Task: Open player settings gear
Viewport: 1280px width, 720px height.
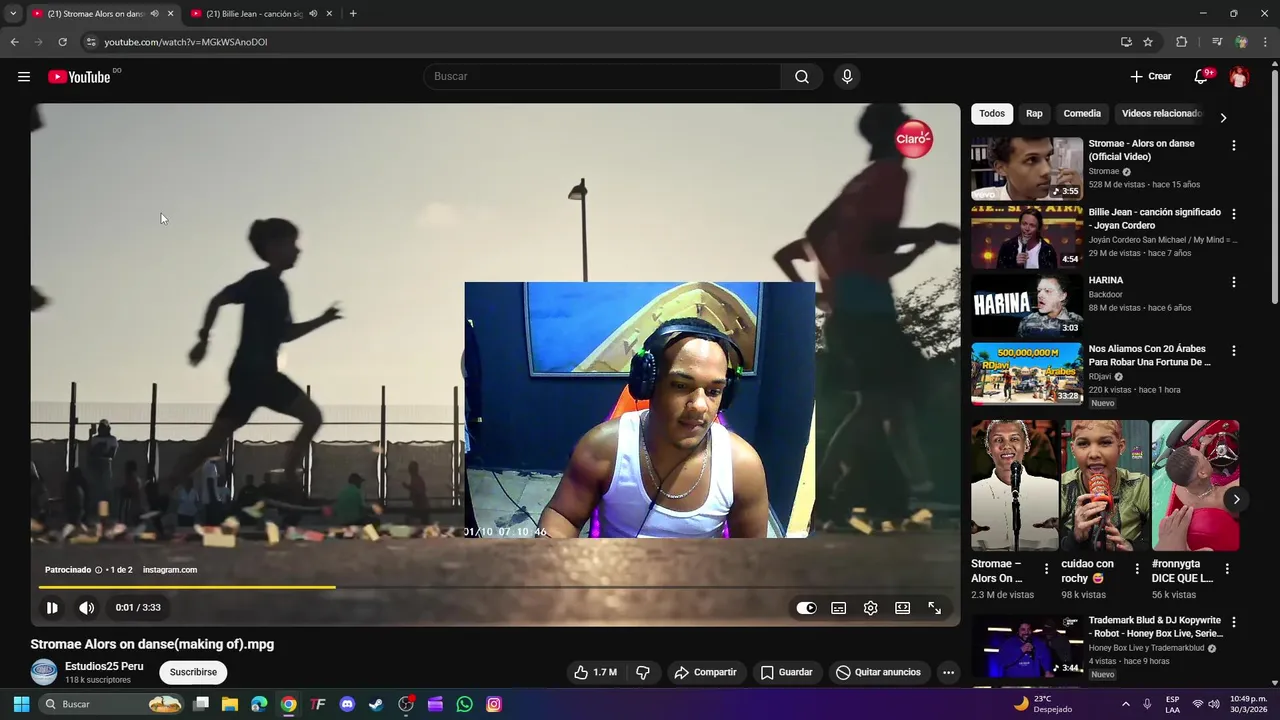Action: point(871,608)
